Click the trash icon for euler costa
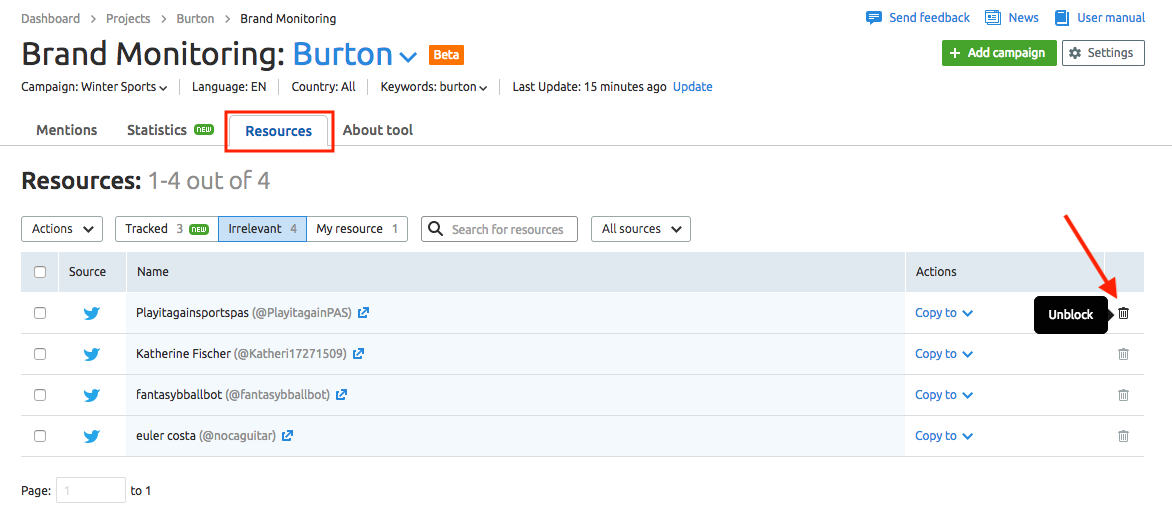The image size is (1172, 512). [x=1123, y=436]
